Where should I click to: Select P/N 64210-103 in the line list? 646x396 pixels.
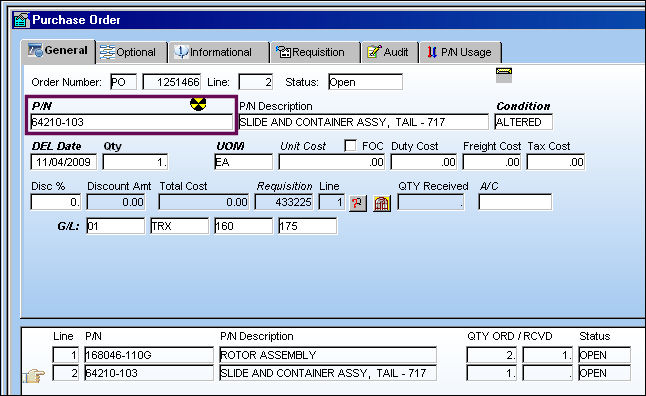[149, 373]
